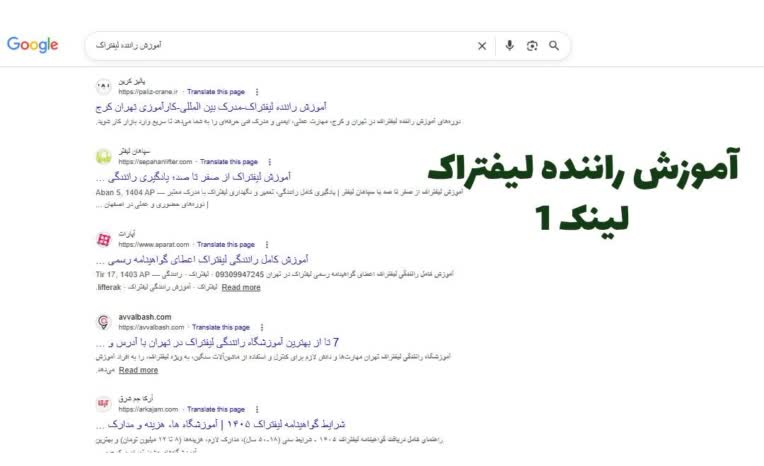Translate the paliz-crane.ir page
The image size is (764, 466).
tap(216, 92)
